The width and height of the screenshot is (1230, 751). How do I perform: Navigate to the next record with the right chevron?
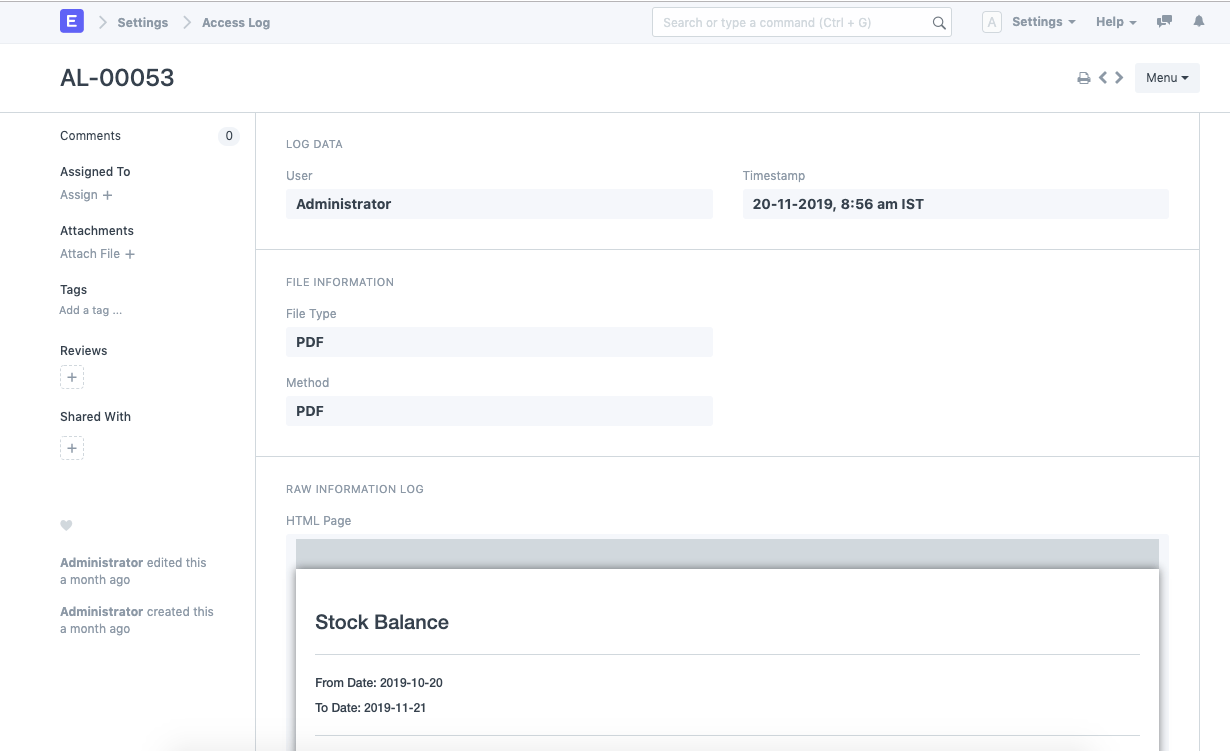click(1119, 77)
